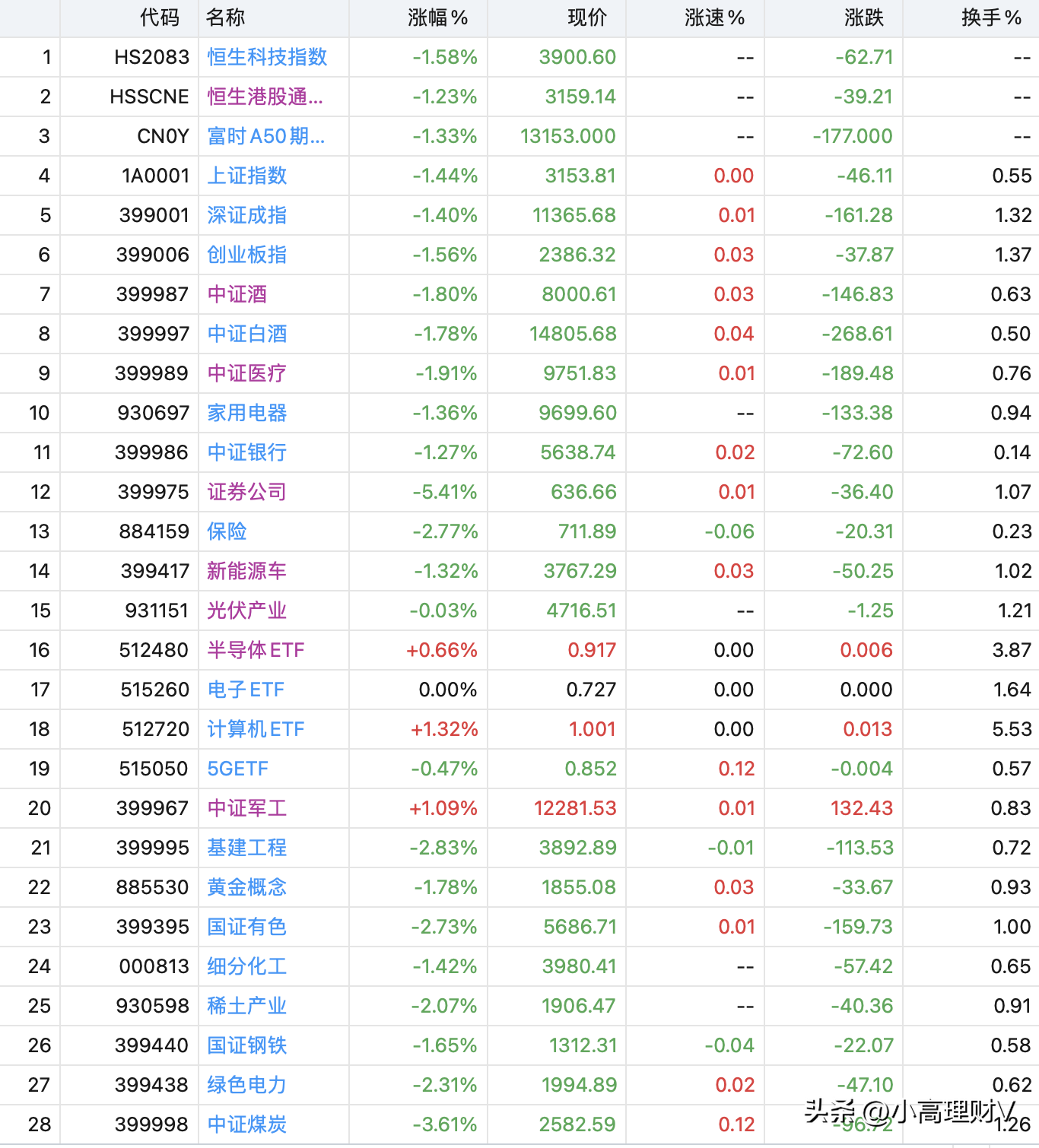
Task: Open the 5GETF entry
Action: (x=238, y=769)
